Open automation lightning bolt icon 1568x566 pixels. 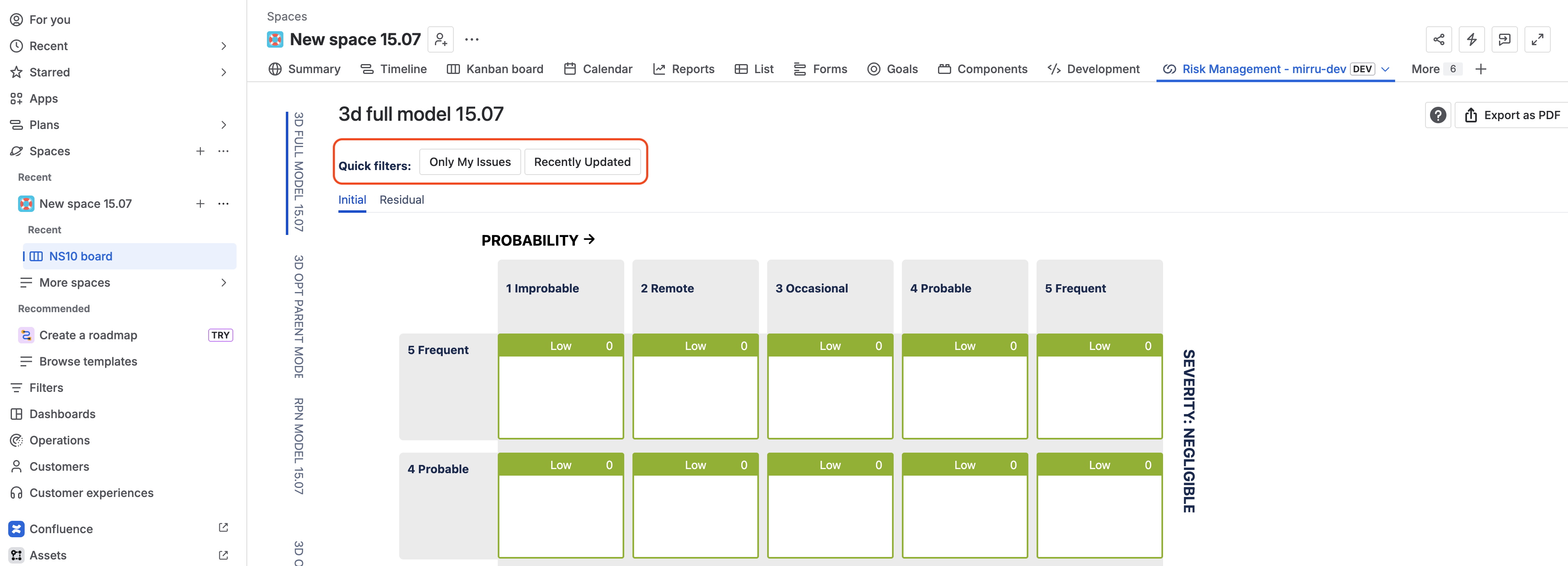(1472, 39)
